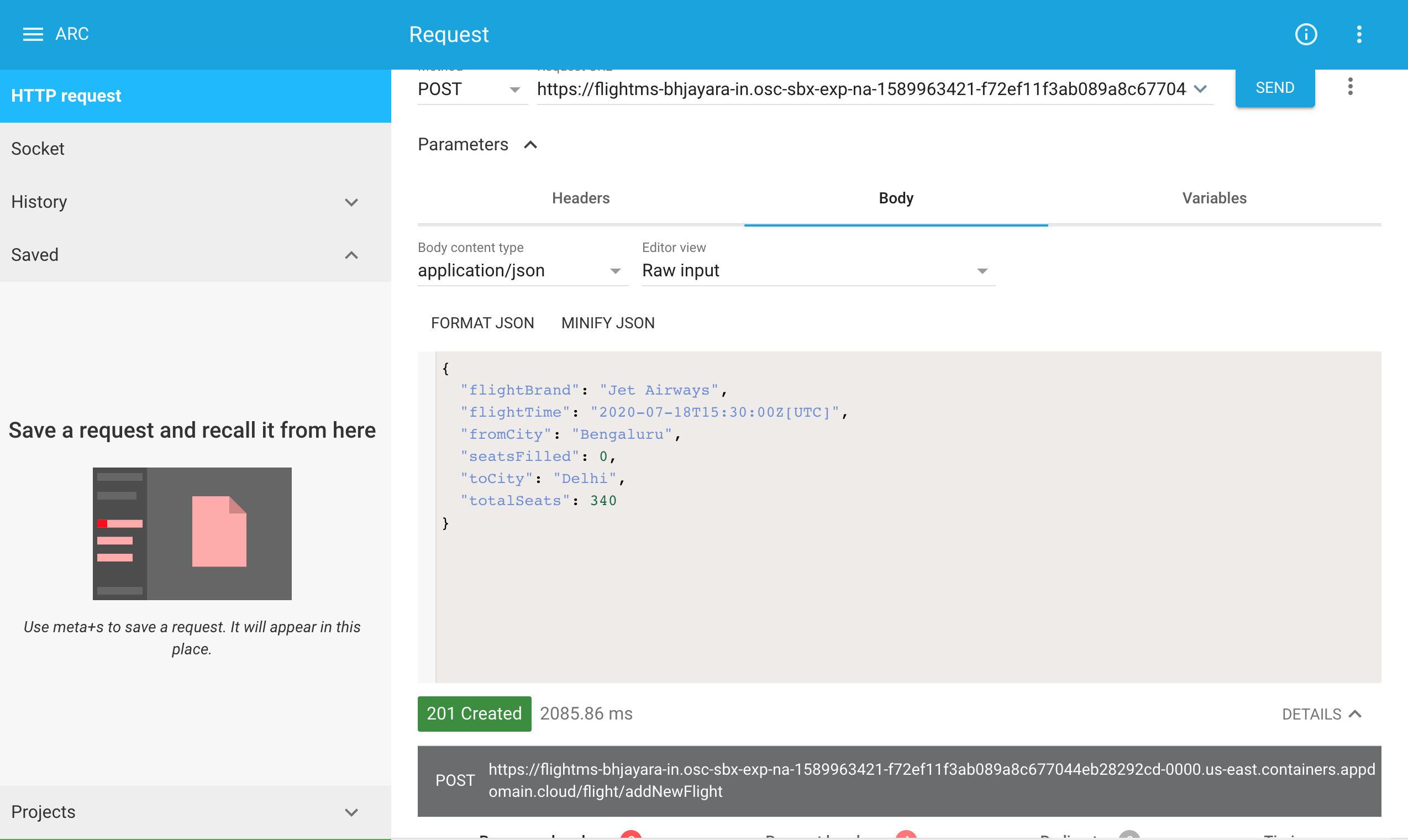Toggle the response DETAILS panel
Viewport: 1408px width, 840px height.
point(1321,714)
